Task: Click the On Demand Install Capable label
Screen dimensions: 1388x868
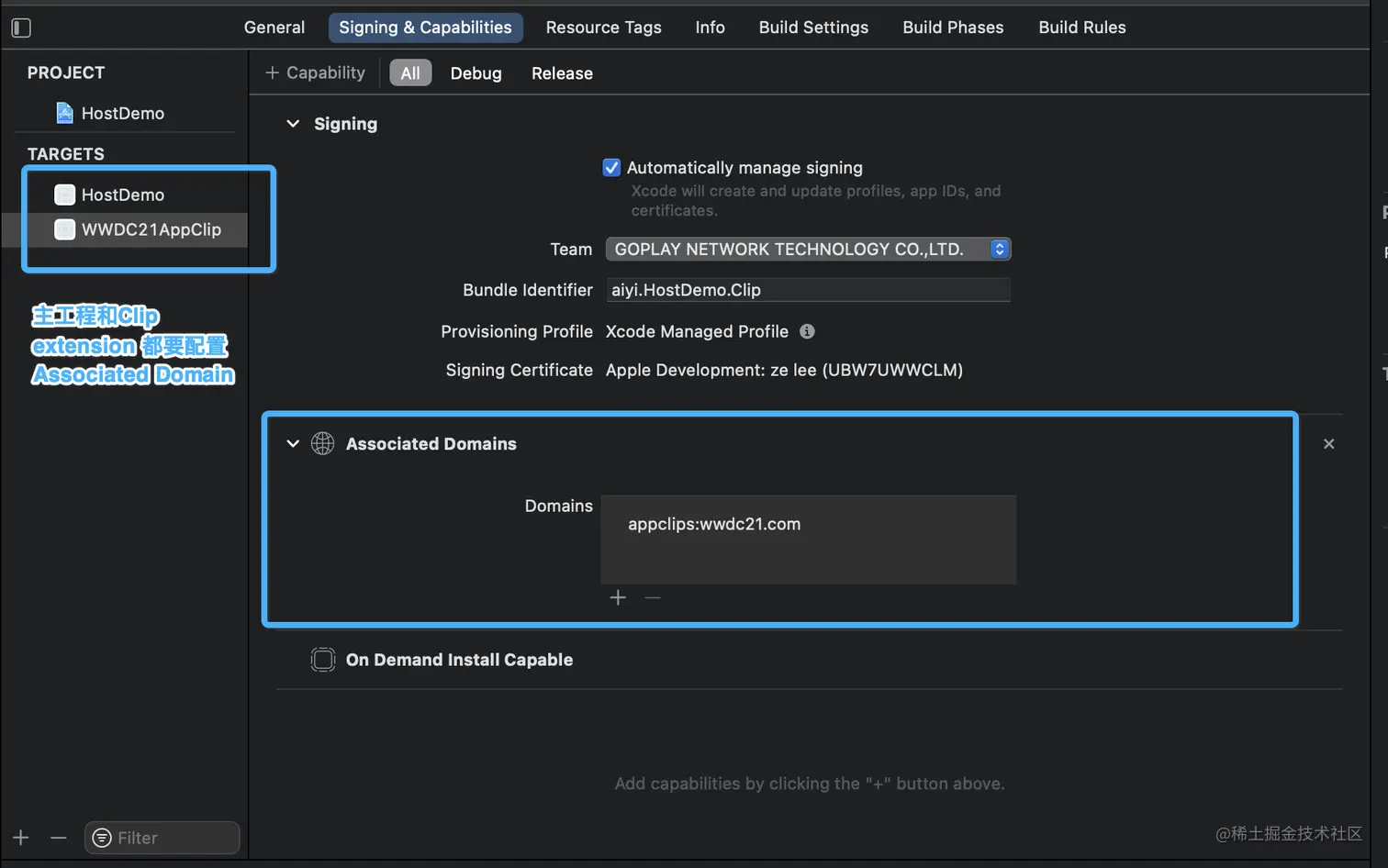Action: pos(459,660)
